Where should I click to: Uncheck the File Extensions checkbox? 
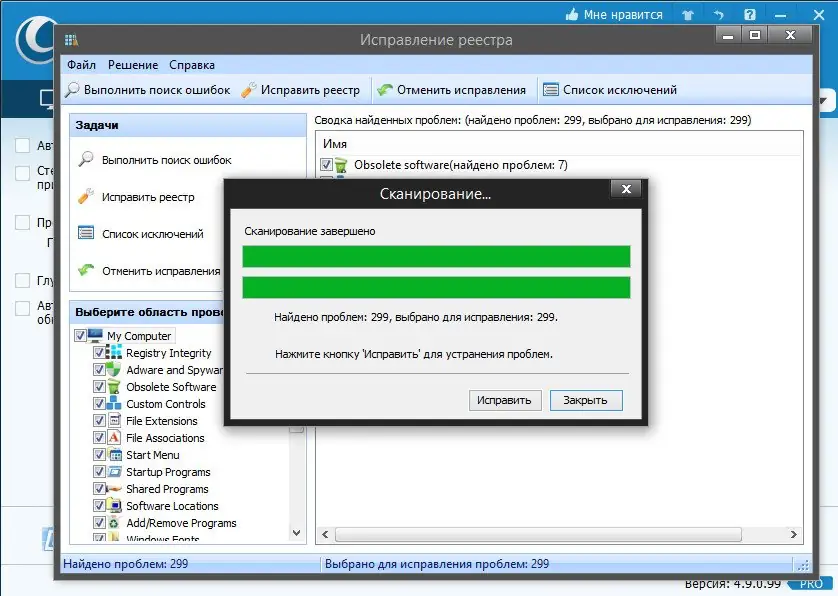(99, 420)
